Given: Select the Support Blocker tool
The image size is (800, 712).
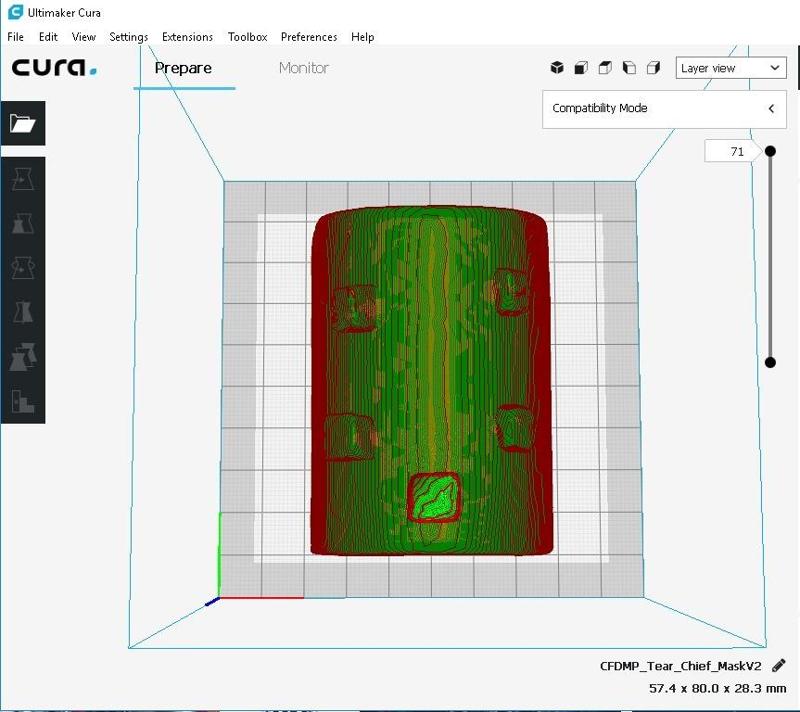Looking at the screenshot, I should coord(22,401).
